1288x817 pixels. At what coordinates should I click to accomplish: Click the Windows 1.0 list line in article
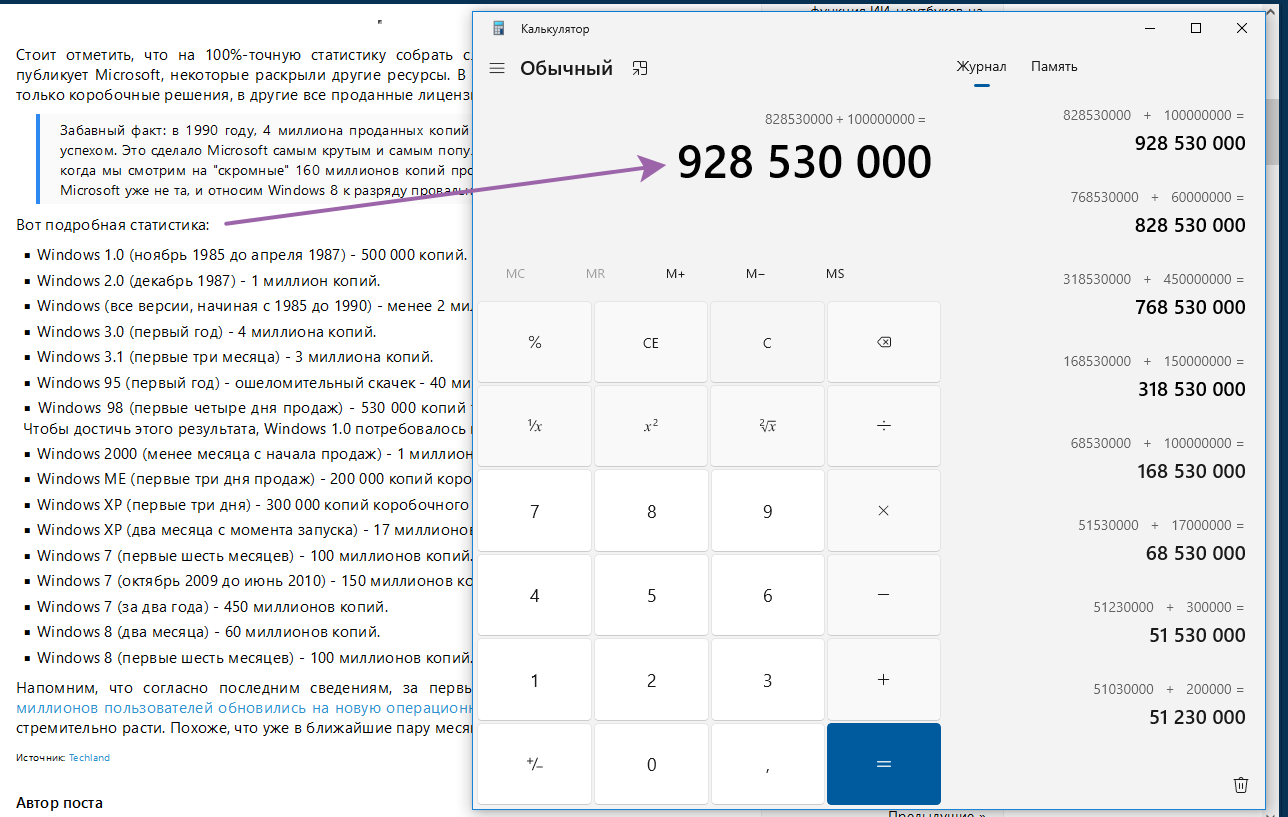252,254
